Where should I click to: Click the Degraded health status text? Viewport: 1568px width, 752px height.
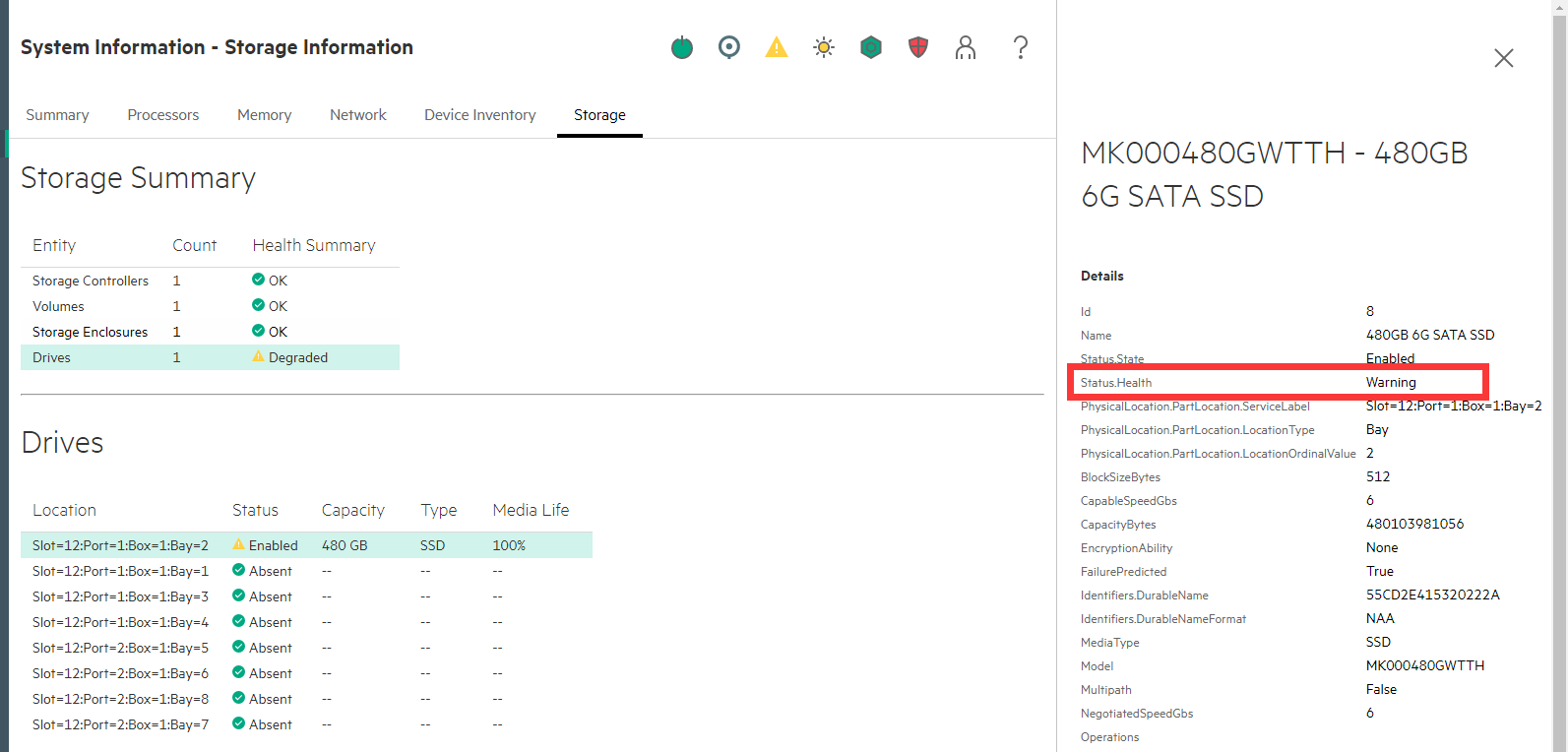coord(298,357)
